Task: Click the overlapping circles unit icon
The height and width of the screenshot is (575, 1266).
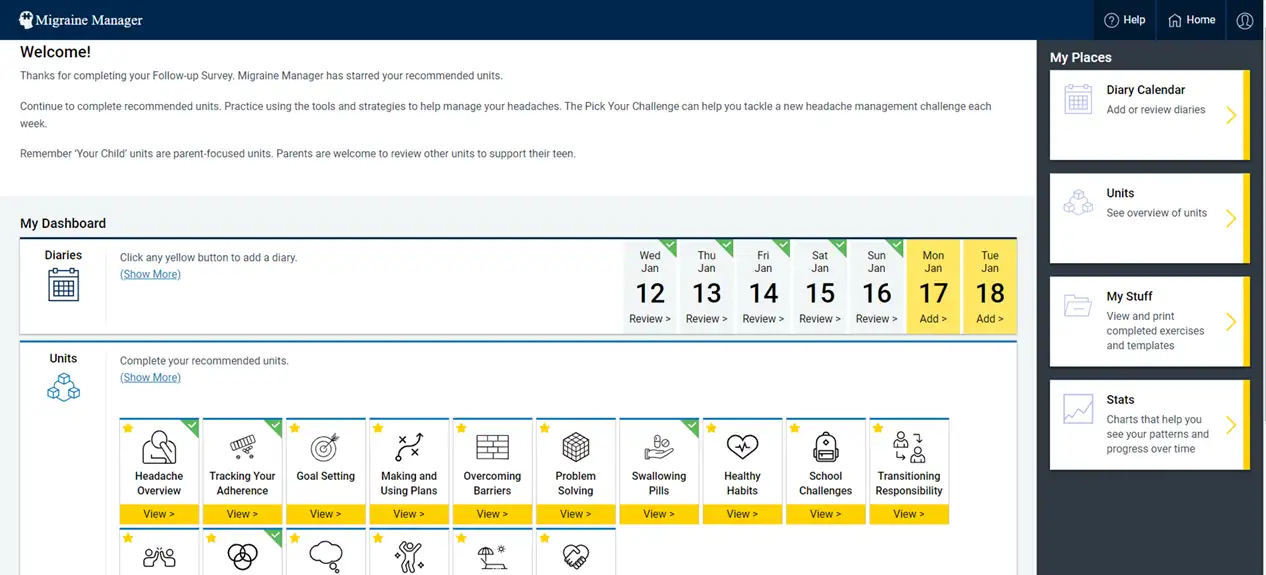Action: pos(242,557)
